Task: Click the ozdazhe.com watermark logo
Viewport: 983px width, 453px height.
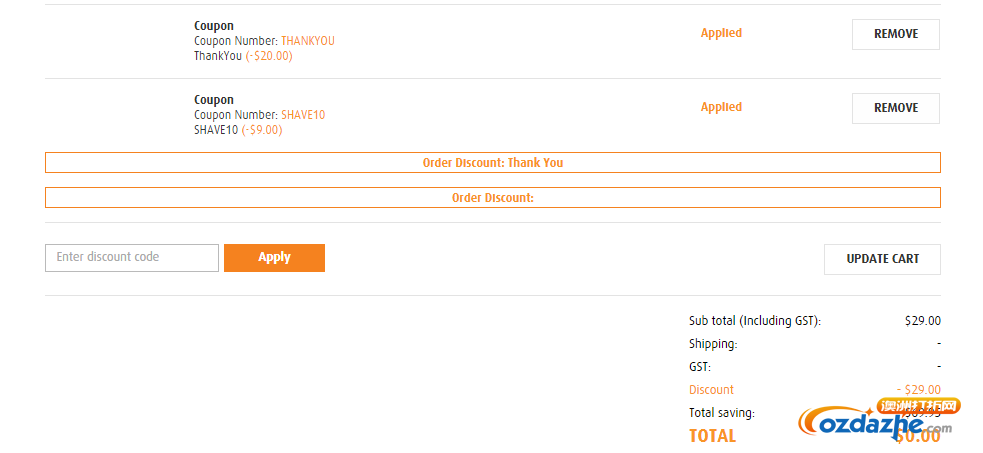Action: pyautogui.click(x=878, y=420)
